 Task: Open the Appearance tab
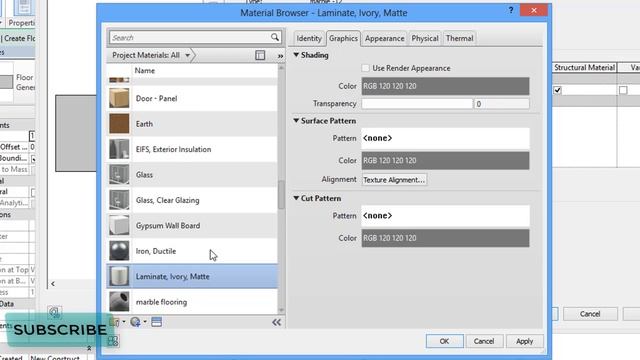tap(384, 38)
